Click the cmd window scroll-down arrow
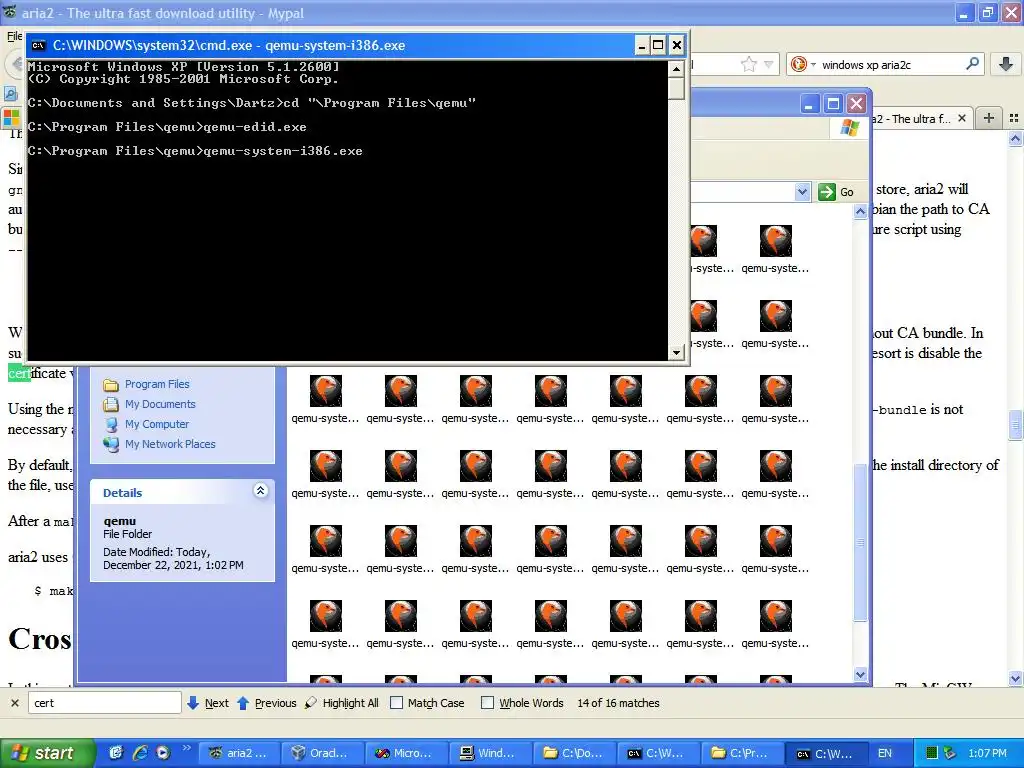This screenshot has width=1024, height=768. tap(677, 353)
